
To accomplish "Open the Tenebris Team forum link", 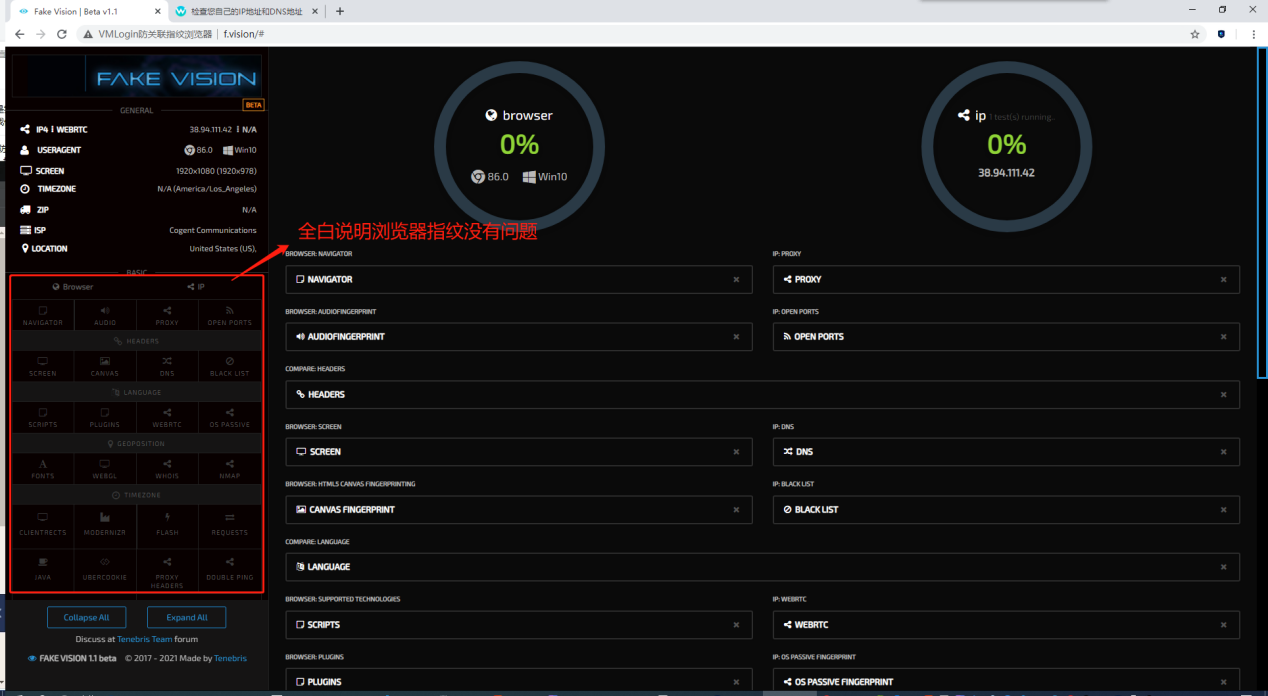I will (x=145, y=639).
